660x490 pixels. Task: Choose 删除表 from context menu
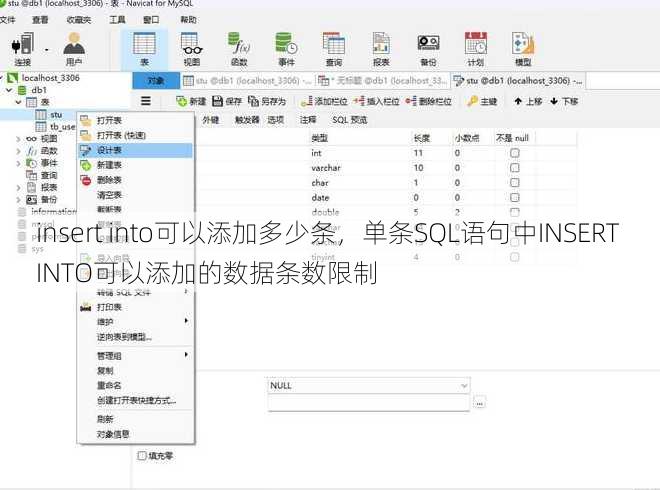tap(136, 180)
